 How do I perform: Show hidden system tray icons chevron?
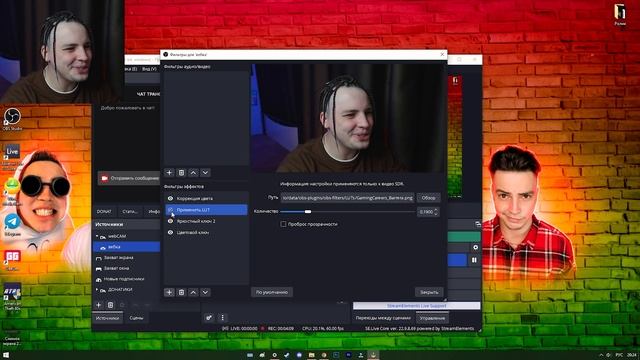601,356
